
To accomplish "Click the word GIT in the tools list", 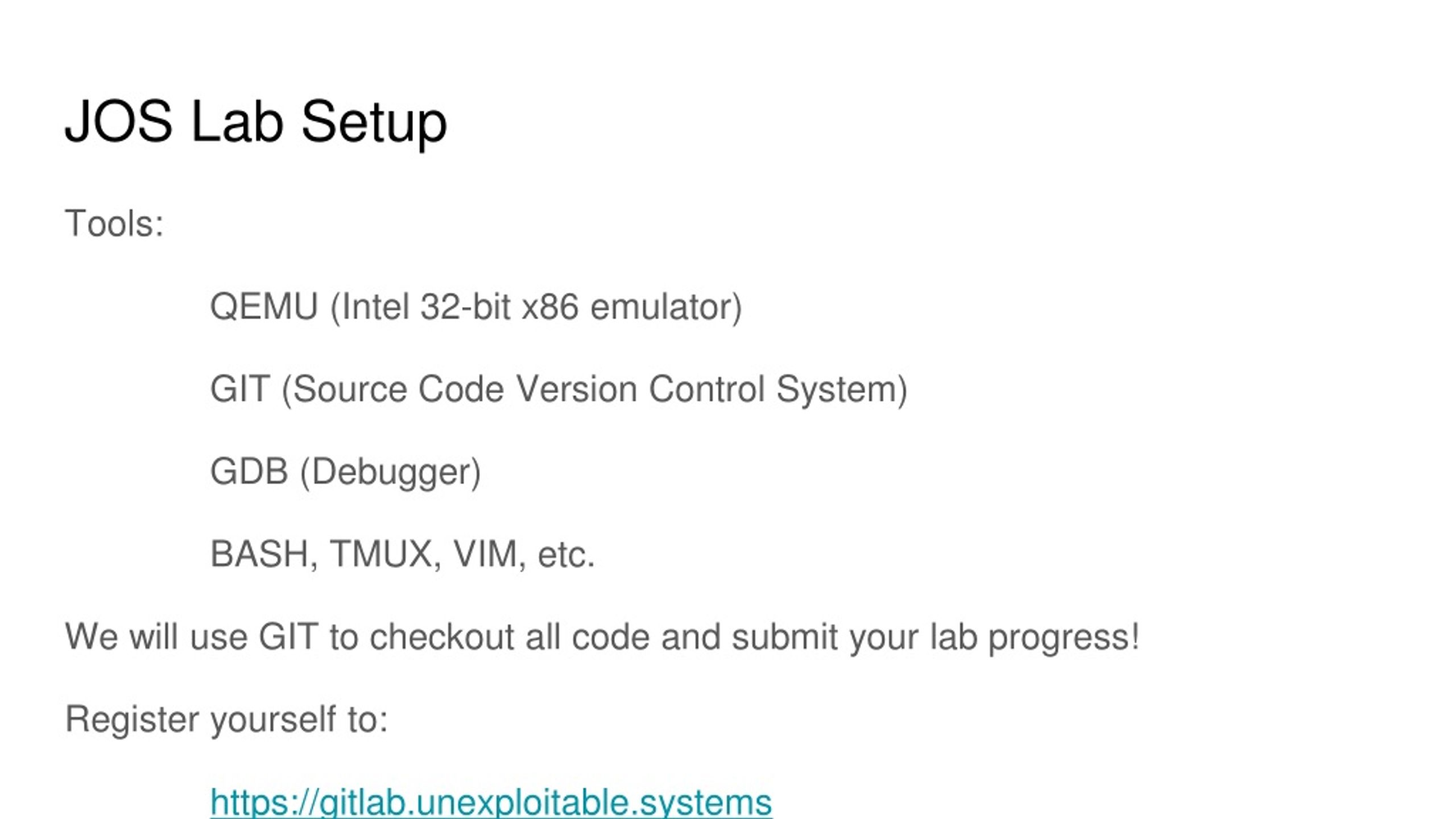I will click(239, 389).
